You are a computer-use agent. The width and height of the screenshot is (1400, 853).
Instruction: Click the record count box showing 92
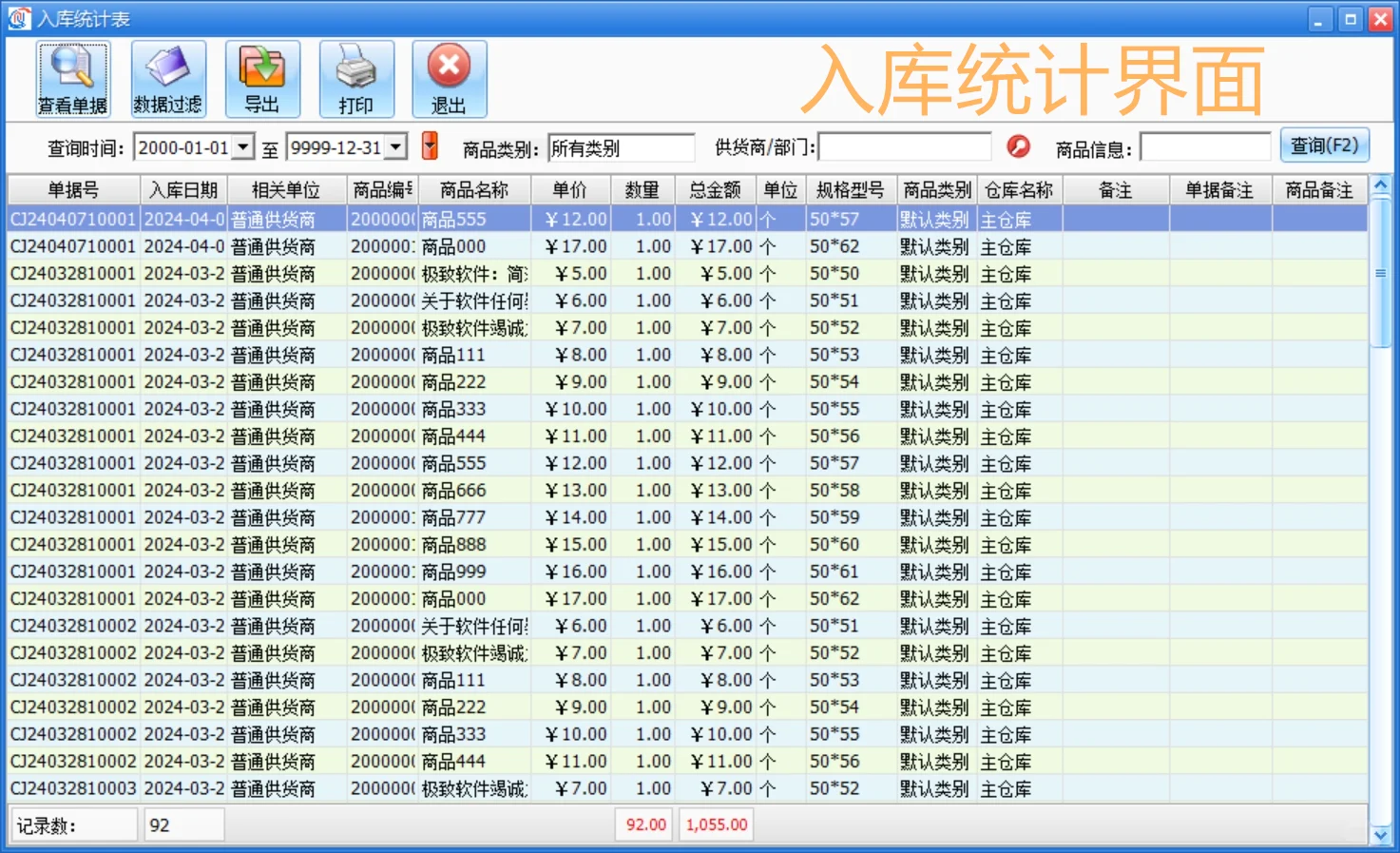(182, 824)
